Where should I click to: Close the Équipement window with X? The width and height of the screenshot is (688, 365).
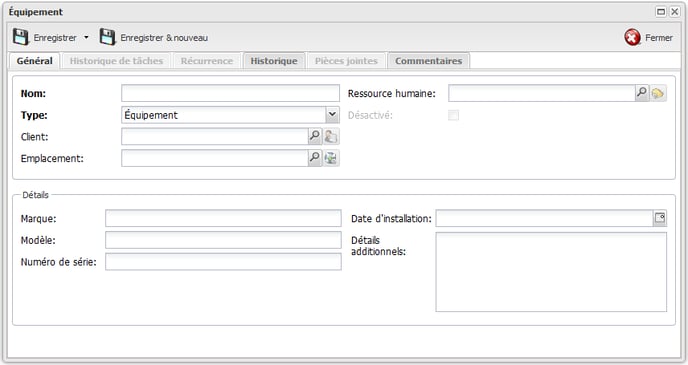674,12
